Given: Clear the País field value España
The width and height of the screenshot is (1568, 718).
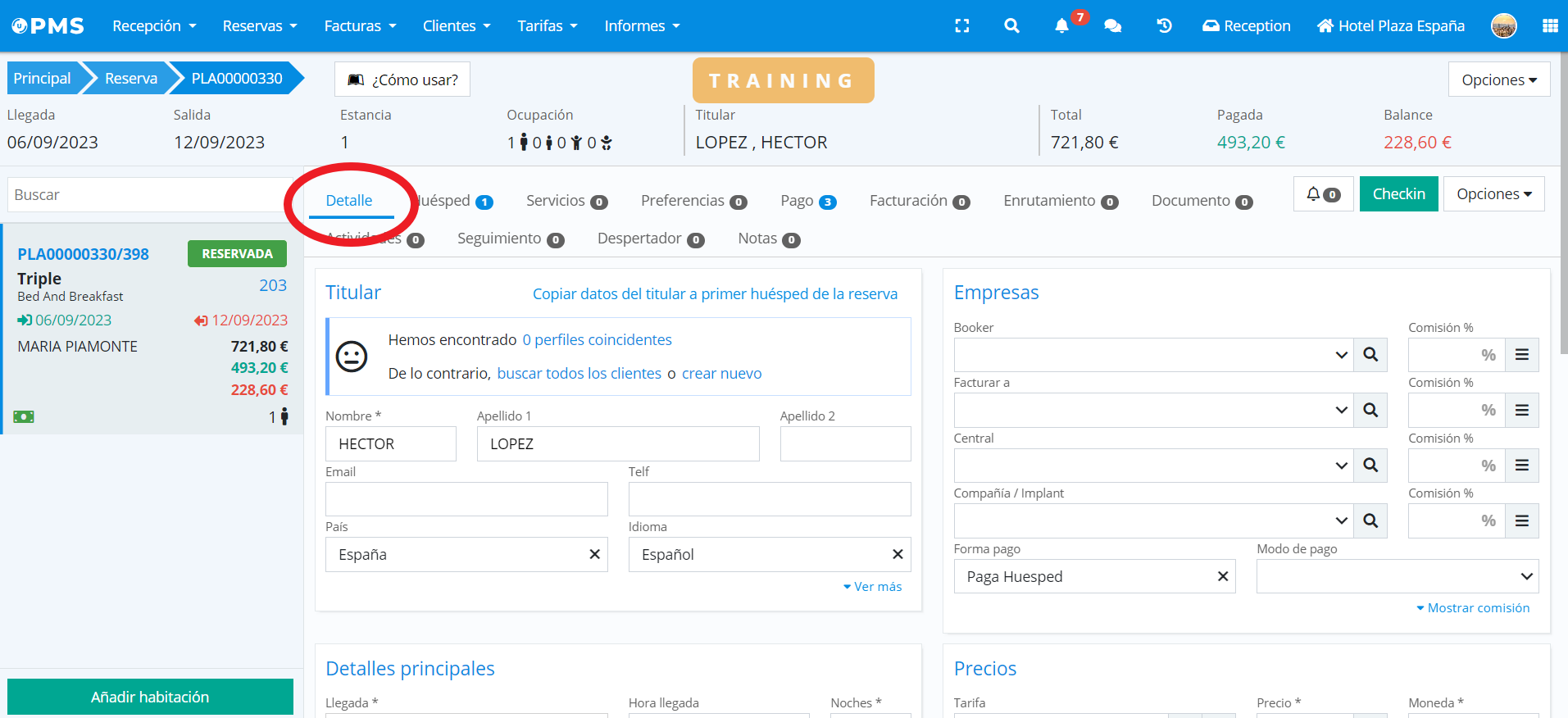Looking at the screenshot, I should [x=595, y=555].
